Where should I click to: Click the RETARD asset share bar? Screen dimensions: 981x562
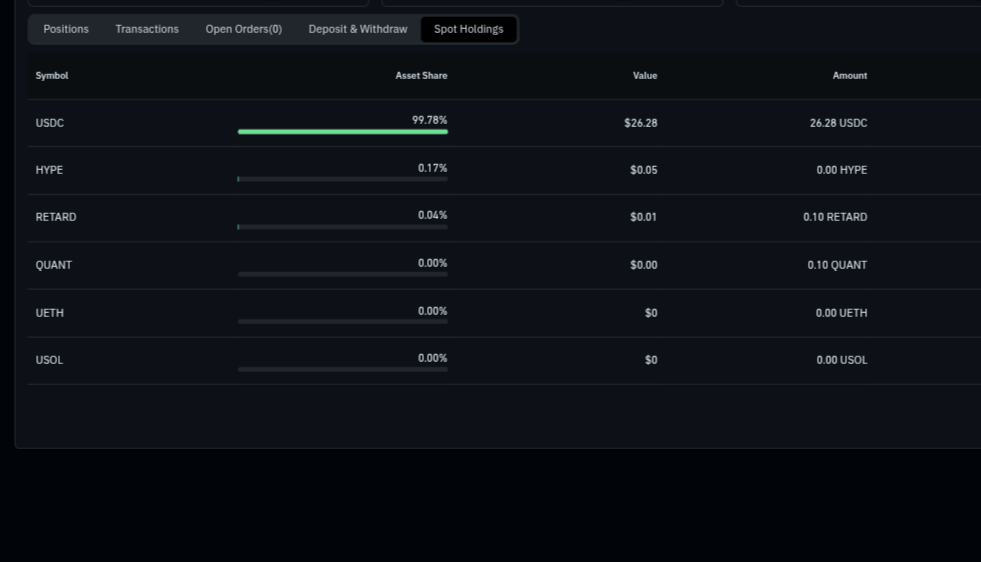(343, 227)
